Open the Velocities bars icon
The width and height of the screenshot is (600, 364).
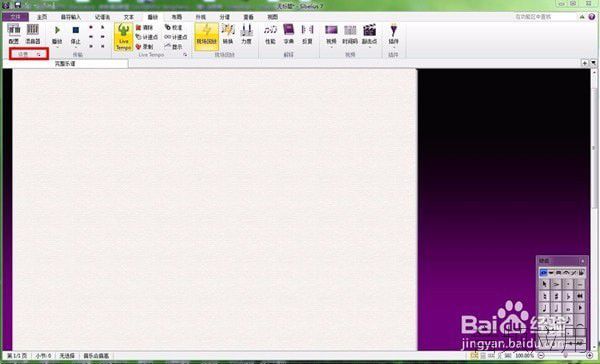[x=246, y=34]
